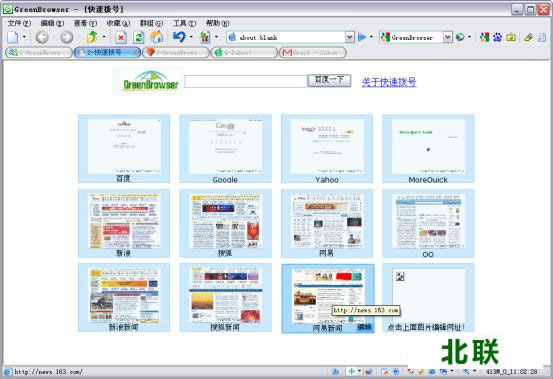Viewport: 553px width, 379px height.
Task: Open the 工具 menu
Action: [184, 23]
